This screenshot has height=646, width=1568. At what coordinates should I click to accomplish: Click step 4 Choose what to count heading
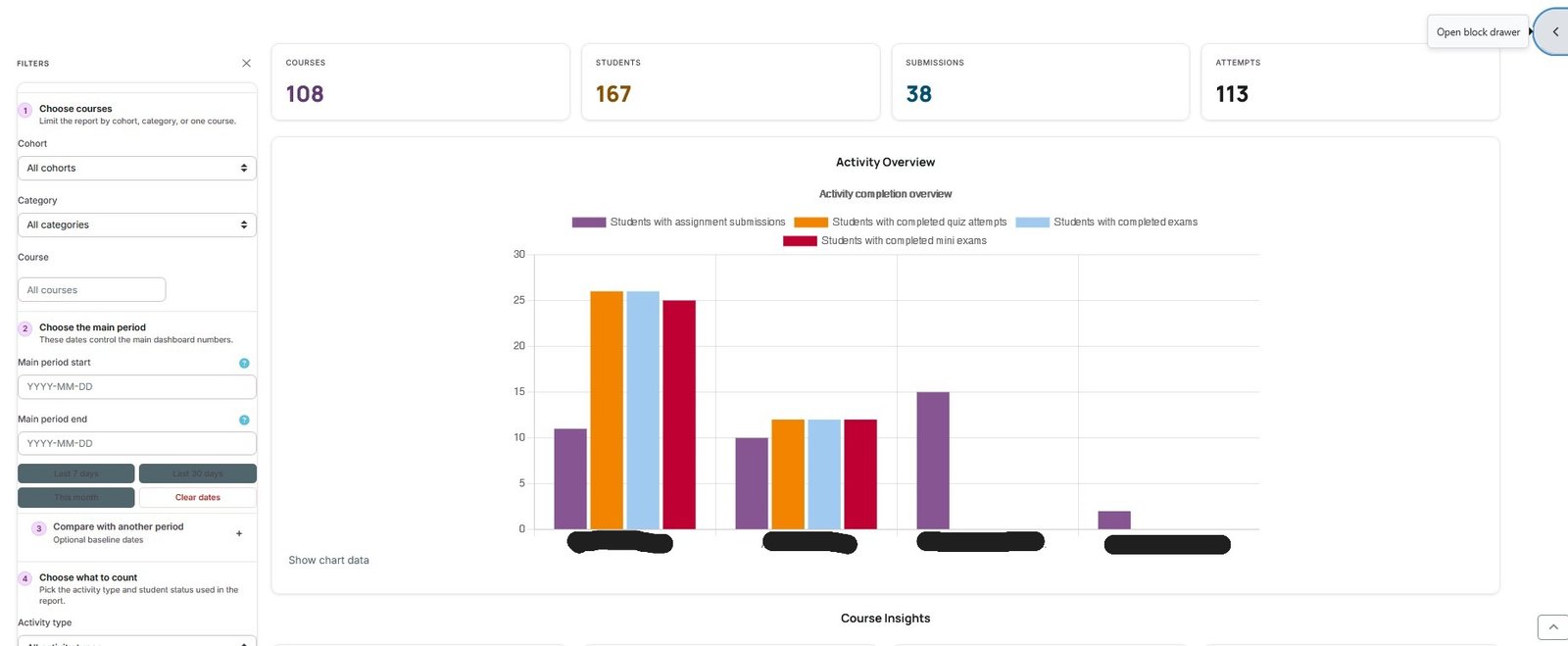pos(88,577)
